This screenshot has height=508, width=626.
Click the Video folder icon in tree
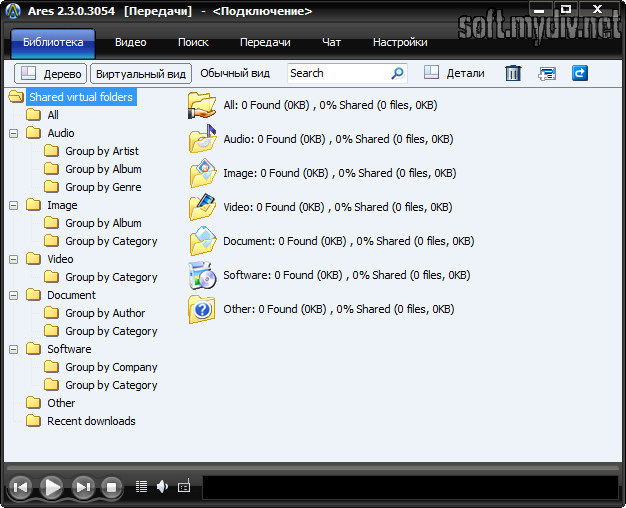34,259
